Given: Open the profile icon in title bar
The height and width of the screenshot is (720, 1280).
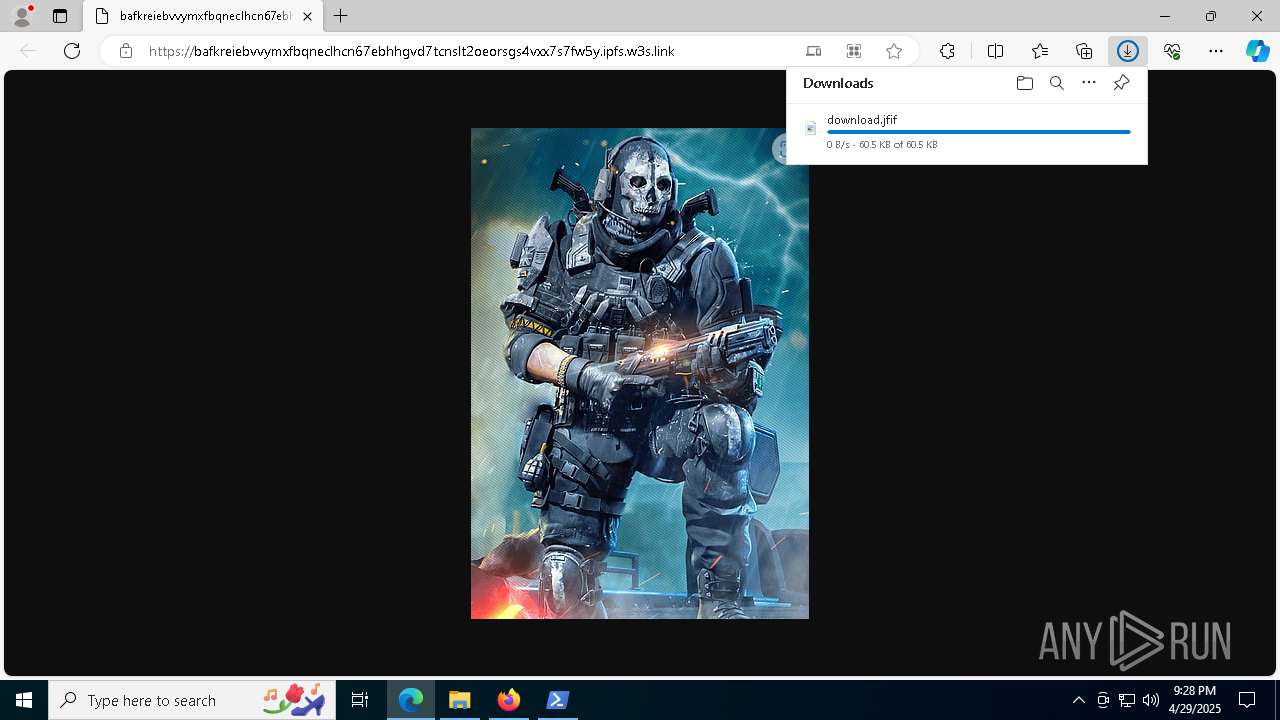Looking at the screenshot, I should point(22,16).
